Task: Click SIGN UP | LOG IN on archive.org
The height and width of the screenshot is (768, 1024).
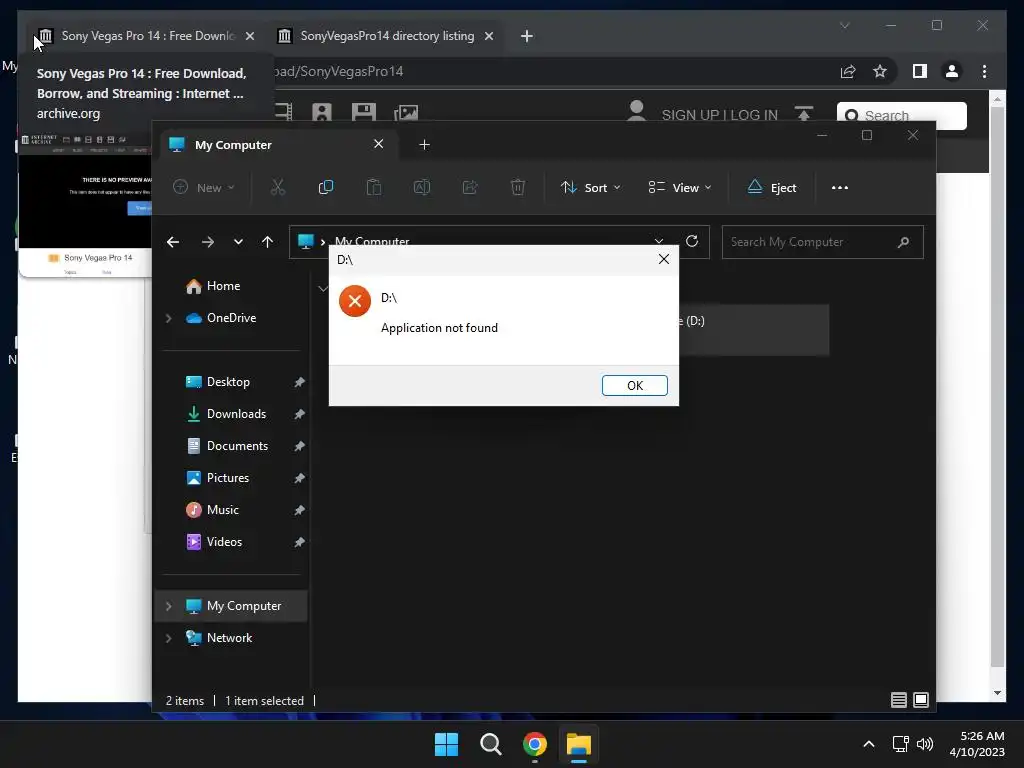Action: click(720, 115)
